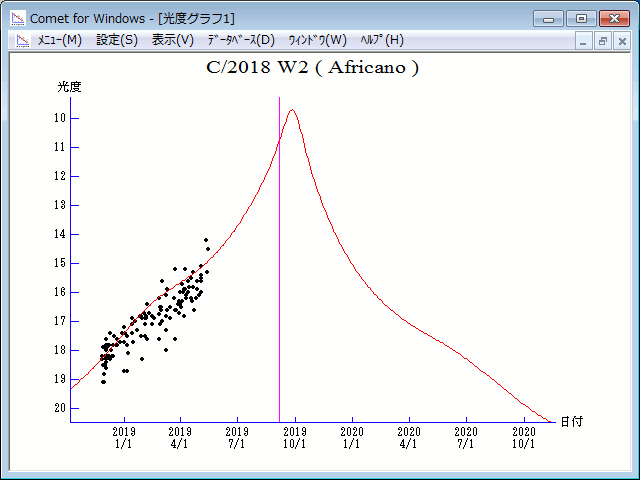The height and width of the screenshot is (480, 640).
Task: Click the graph document icon in menu bar
Action: tap(20, 40)
